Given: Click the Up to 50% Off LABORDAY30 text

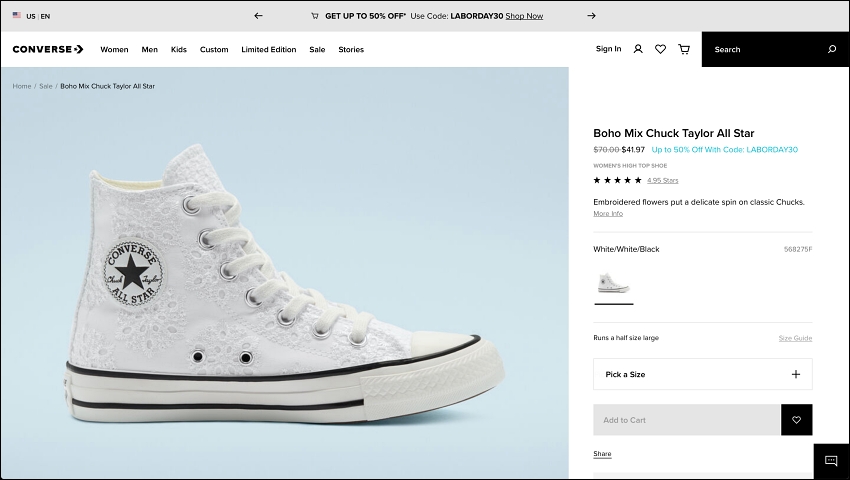Looking at the screenshot, I should pyautogui.click(x=725, y=150).
